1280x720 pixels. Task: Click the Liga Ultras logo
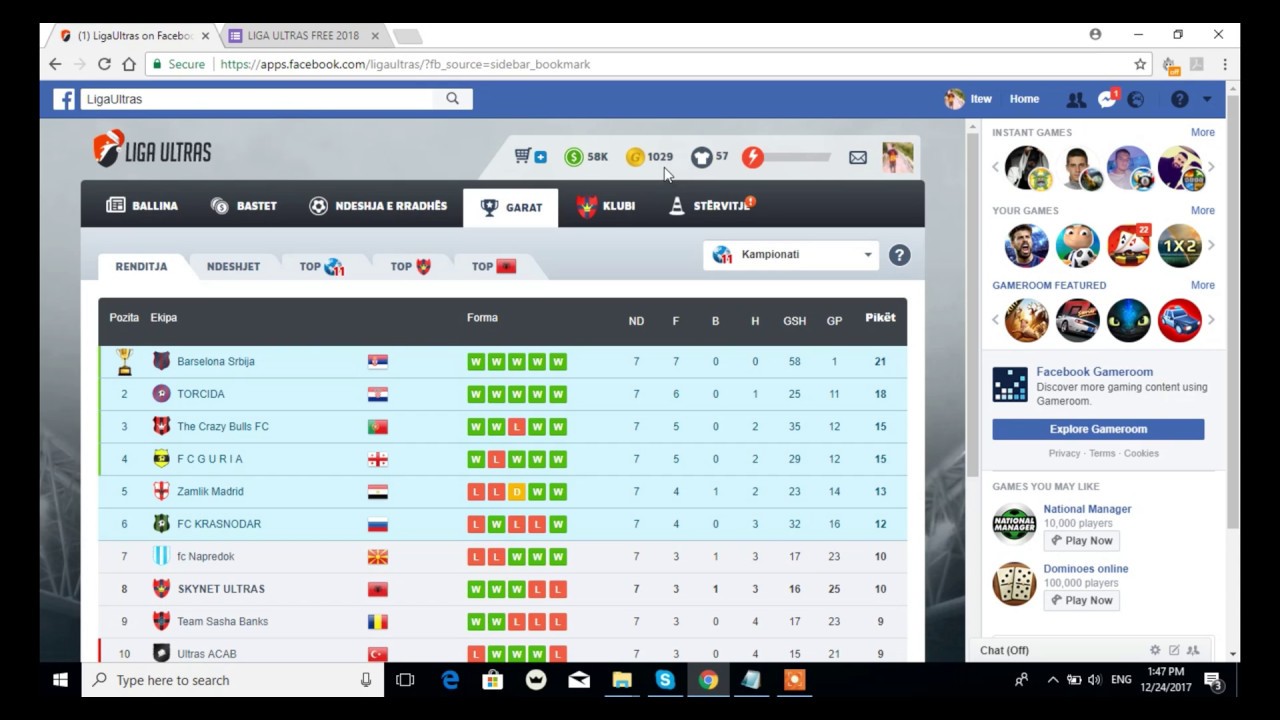click(x=152, y=150)
